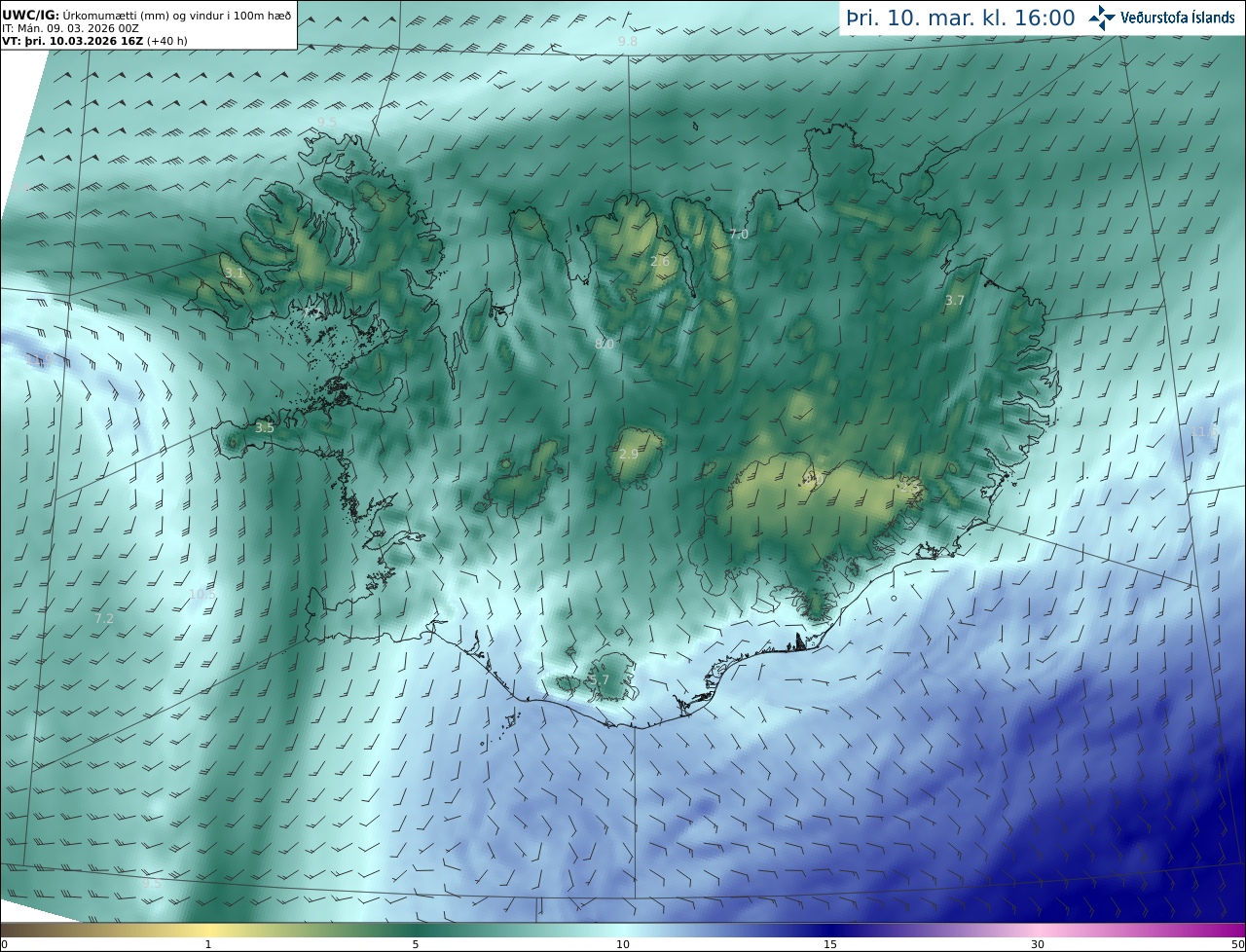The image size is (1246, 952).
Task: Click the 3.1 value in the Westfjords
Action: (235, 274)
